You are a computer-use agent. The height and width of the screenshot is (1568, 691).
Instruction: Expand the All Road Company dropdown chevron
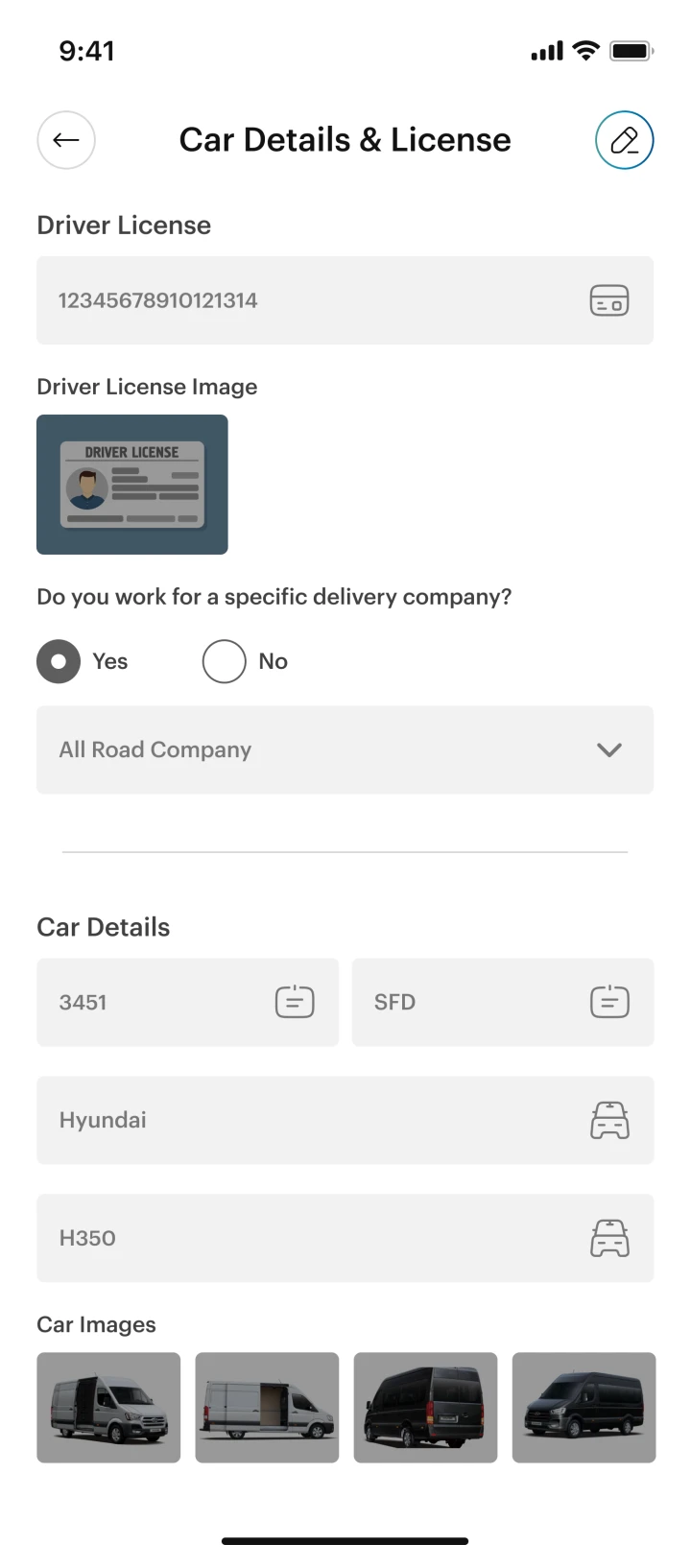click(608, 749)
